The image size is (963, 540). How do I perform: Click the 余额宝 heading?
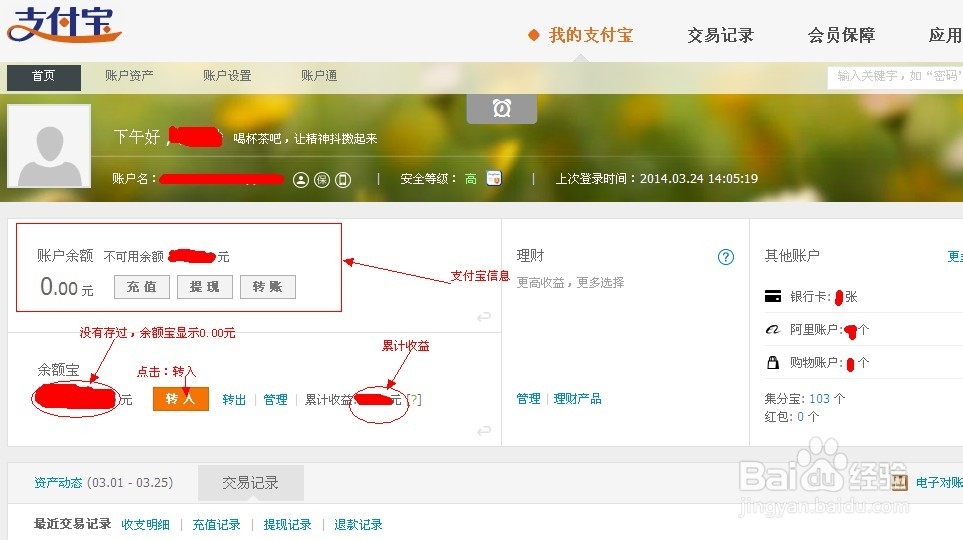click(x=58, y=370)
